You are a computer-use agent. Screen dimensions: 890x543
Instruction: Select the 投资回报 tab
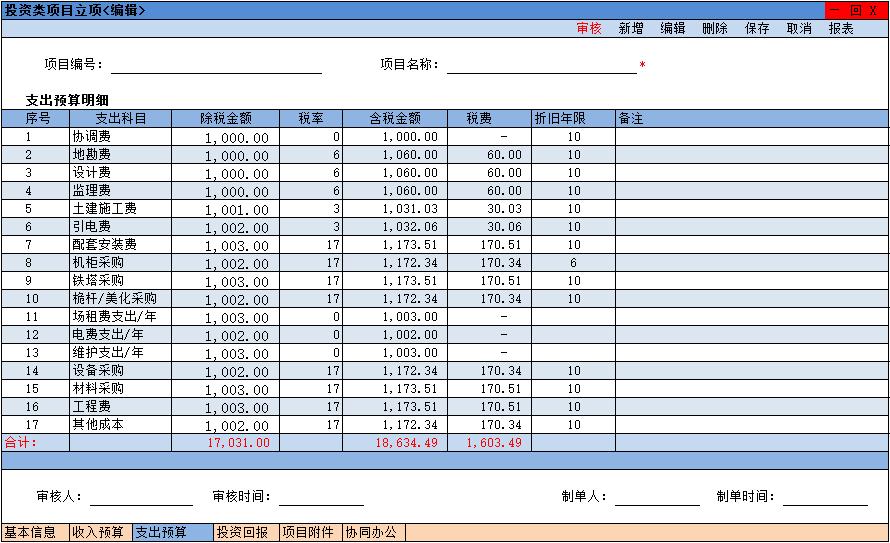pos(243,532)
